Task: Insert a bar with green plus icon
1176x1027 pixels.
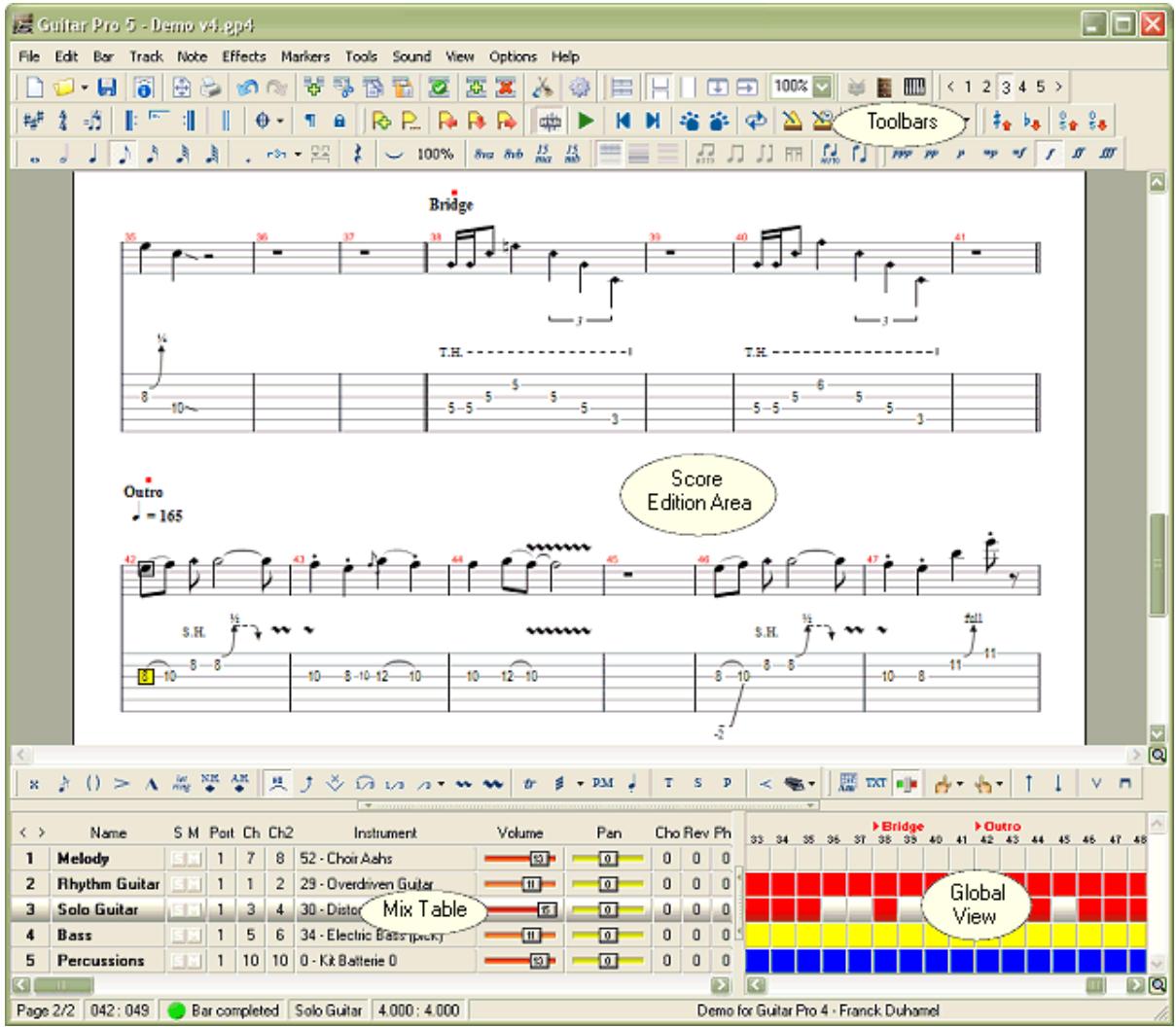Action: pos(313,88)
